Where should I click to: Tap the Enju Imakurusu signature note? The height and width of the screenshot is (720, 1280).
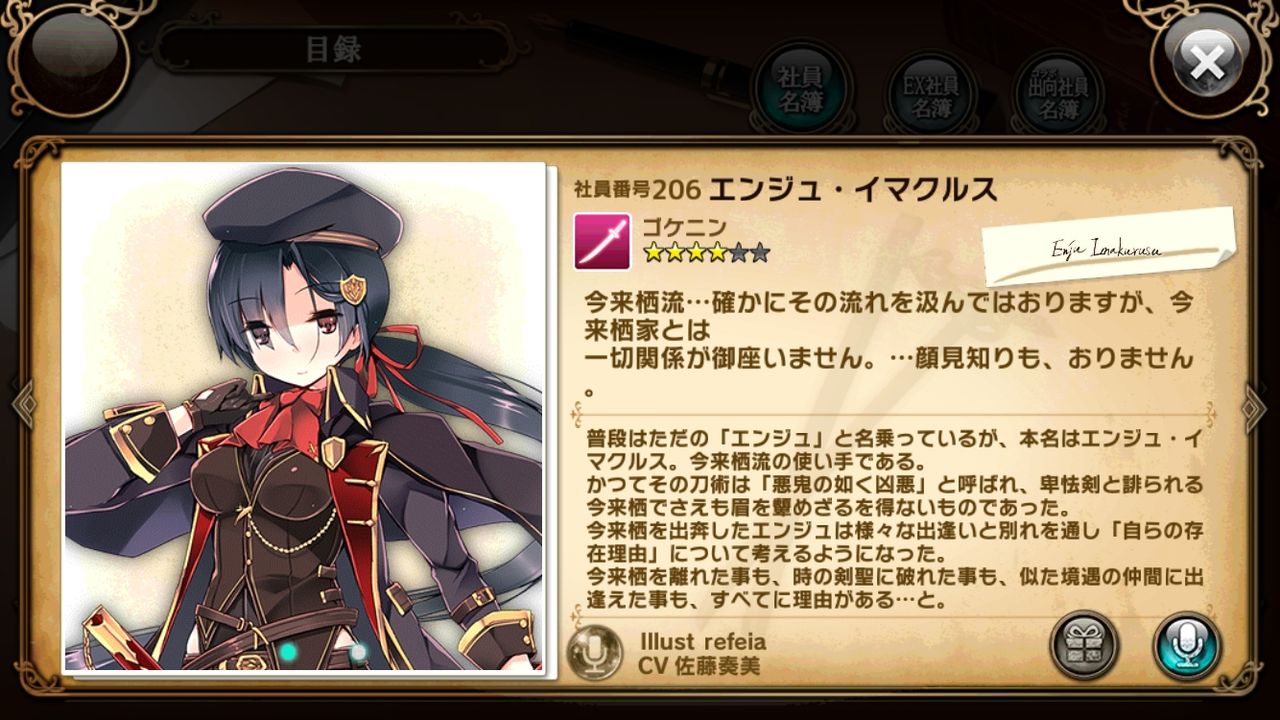(1108, 247)
